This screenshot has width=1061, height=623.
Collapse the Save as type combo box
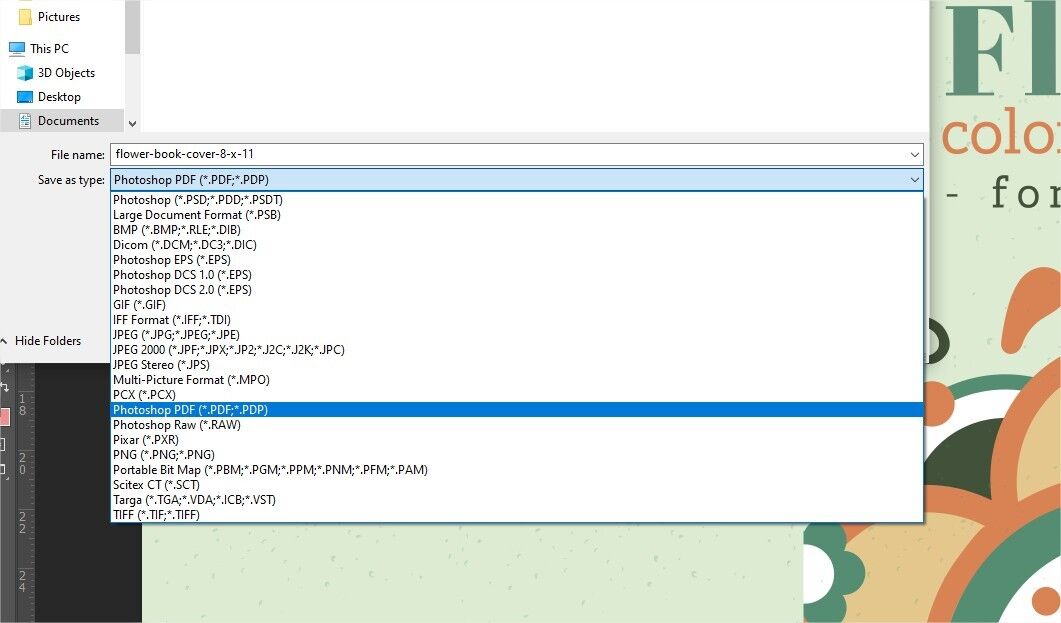pyautogui.click(x=914, y=180)
